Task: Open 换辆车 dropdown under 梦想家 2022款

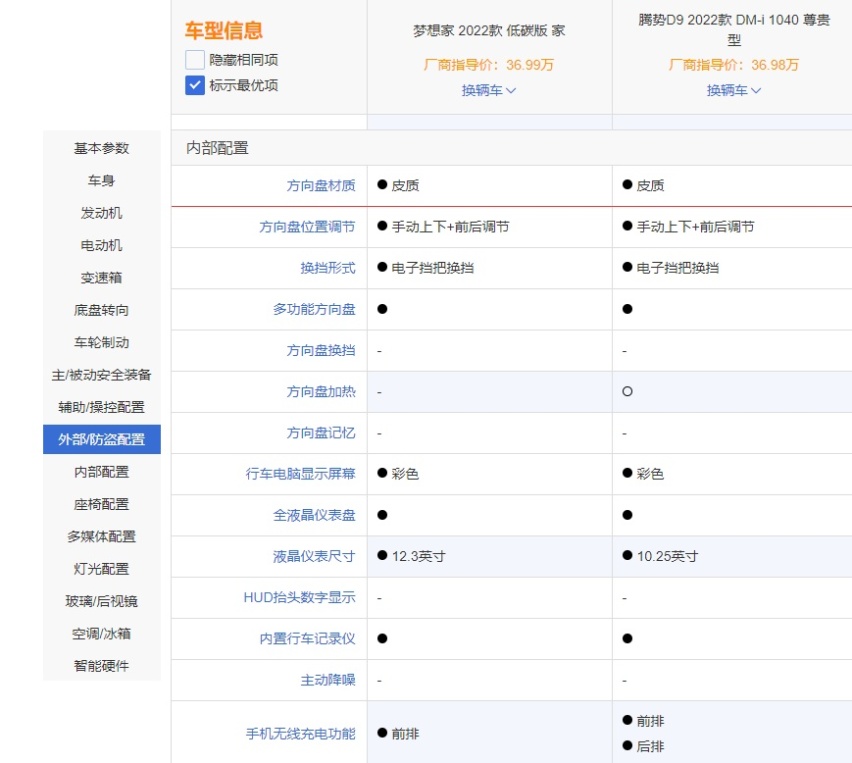Action: tap(488, 90)
